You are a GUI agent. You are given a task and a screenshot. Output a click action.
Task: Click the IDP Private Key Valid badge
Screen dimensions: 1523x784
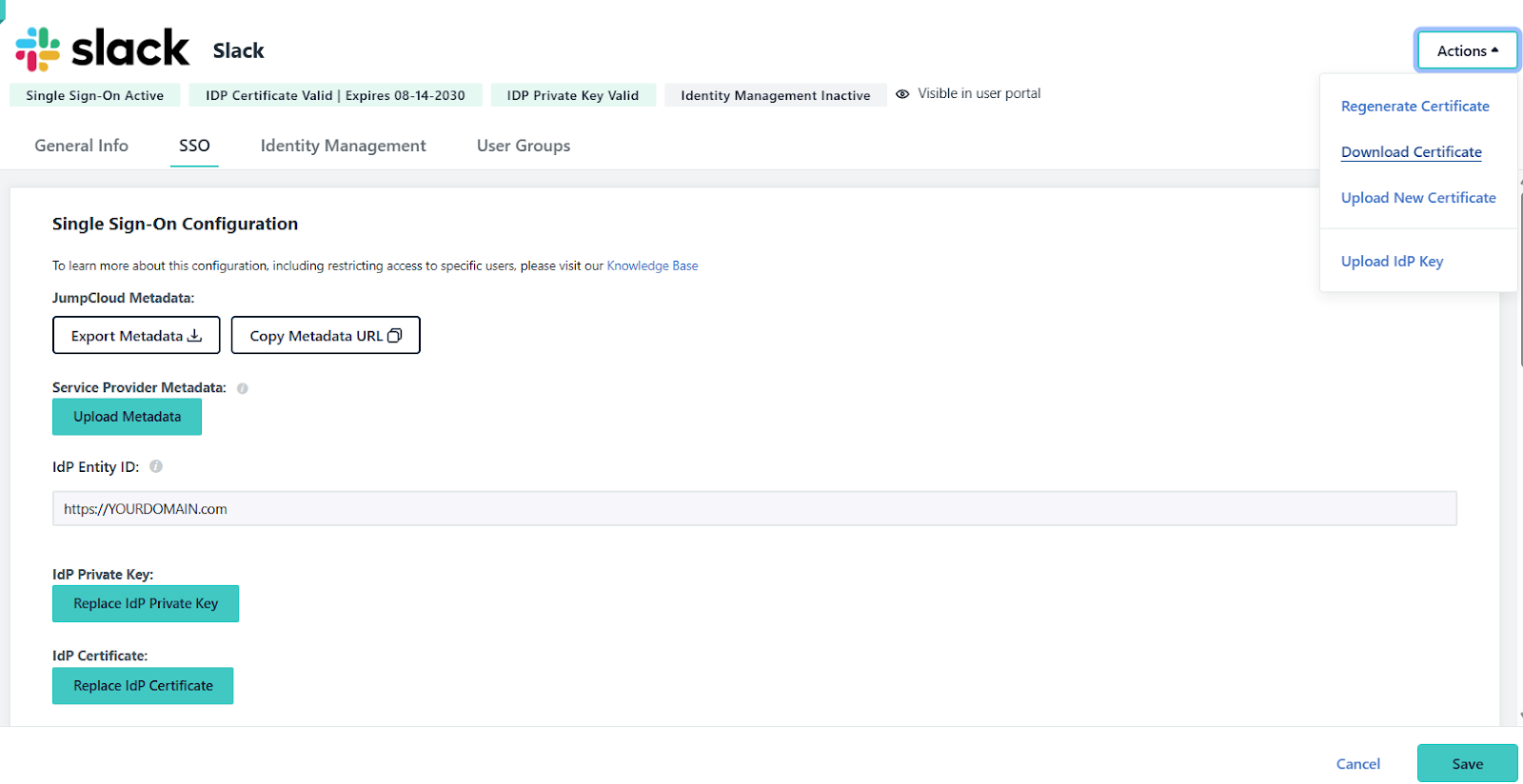pyautogui.click(x=572, y=95)
